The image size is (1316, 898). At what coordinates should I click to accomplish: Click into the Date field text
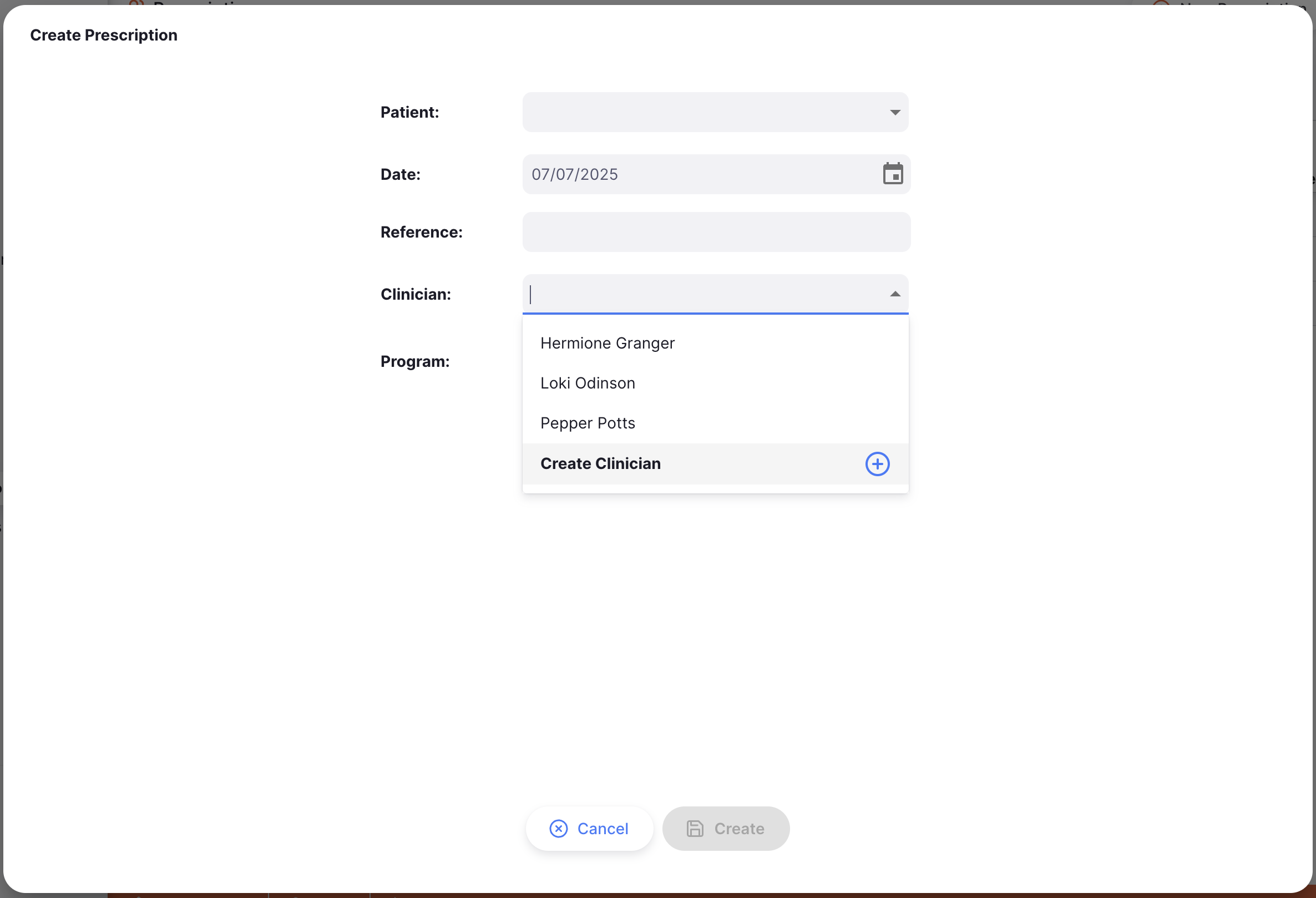pyautogui.click(x=574, y=174)
